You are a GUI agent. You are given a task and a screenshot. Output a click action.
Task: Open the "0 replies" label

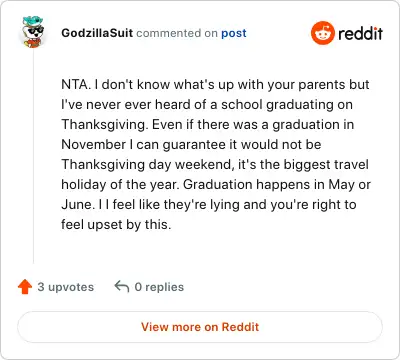coord(159,287)
